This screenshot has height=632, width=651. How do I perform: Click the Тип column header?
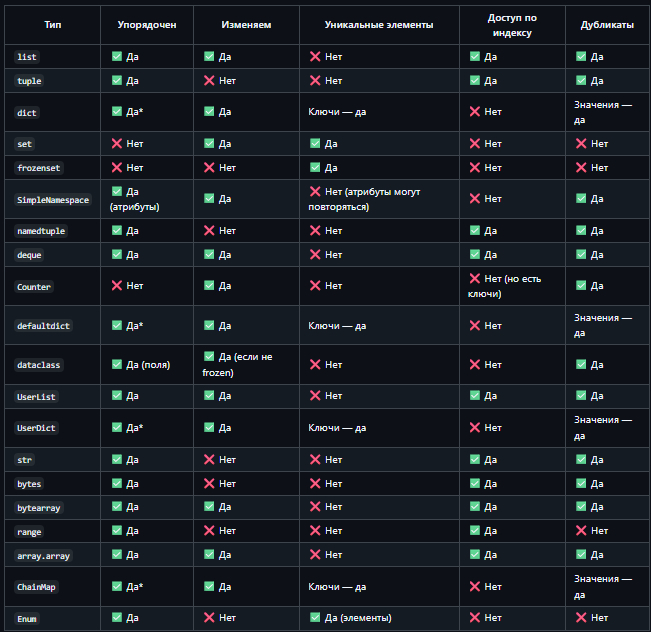click(x=53, y=24)
